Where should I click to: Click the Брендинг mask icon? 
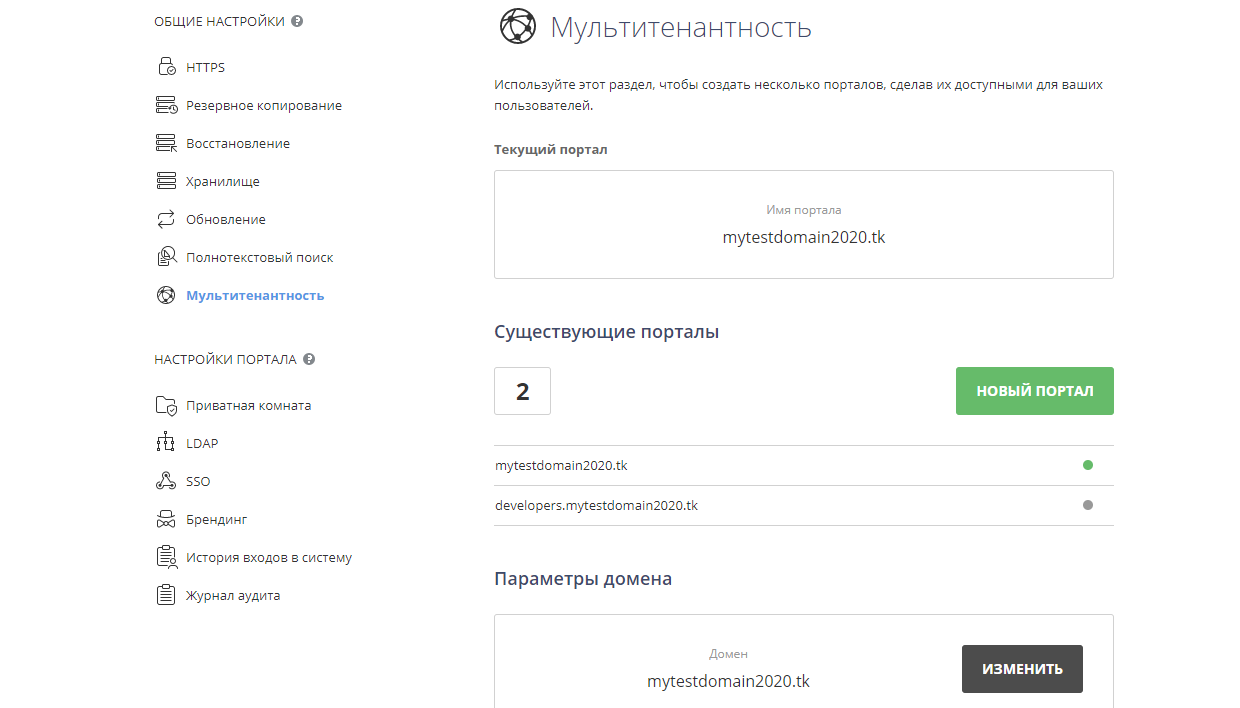point(166,519)
